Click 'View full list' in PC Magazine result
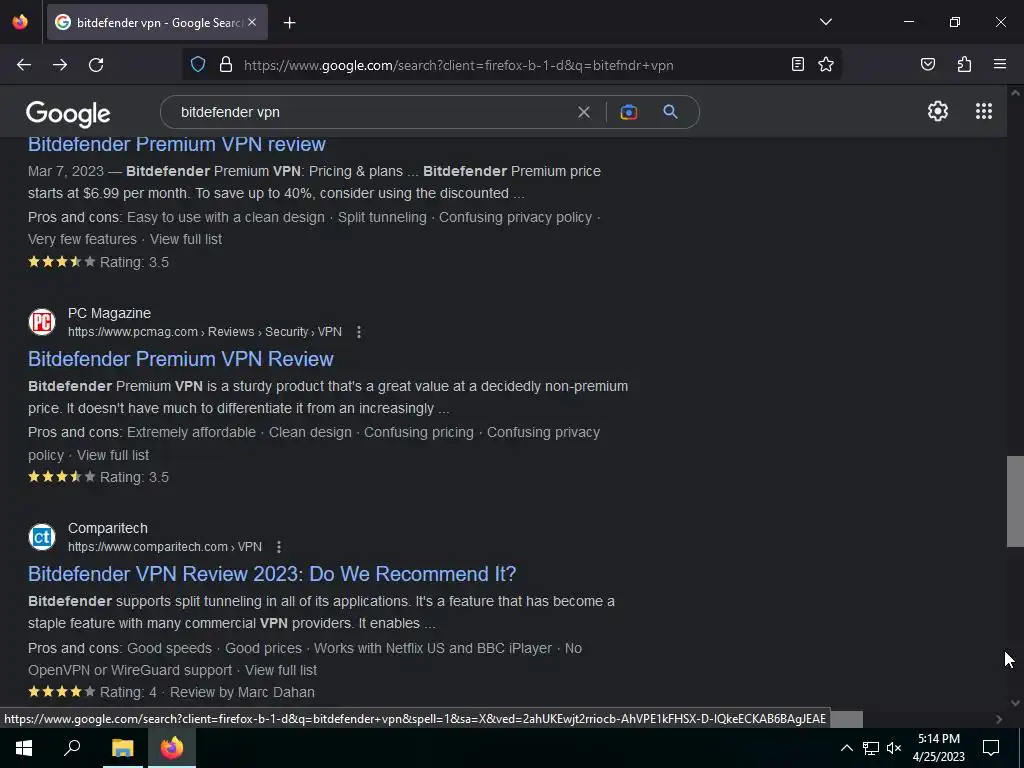The image size is (1024, 768). [112, 455]
